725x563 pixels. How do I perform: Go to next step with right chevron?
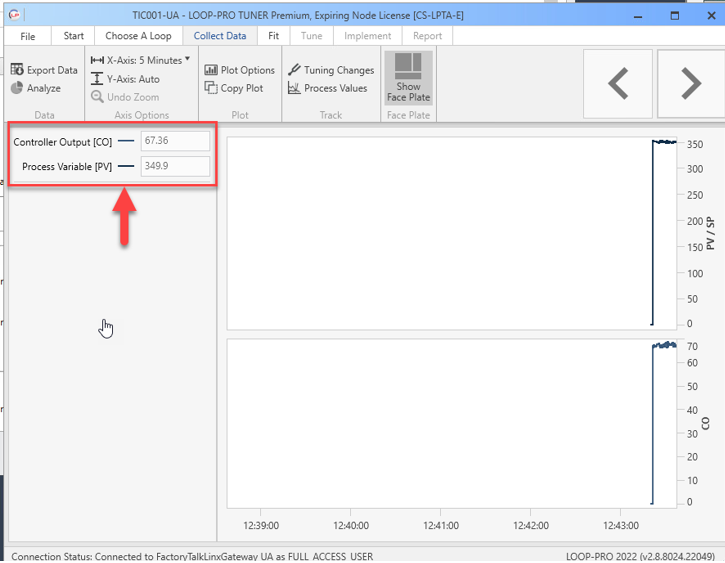691,84
